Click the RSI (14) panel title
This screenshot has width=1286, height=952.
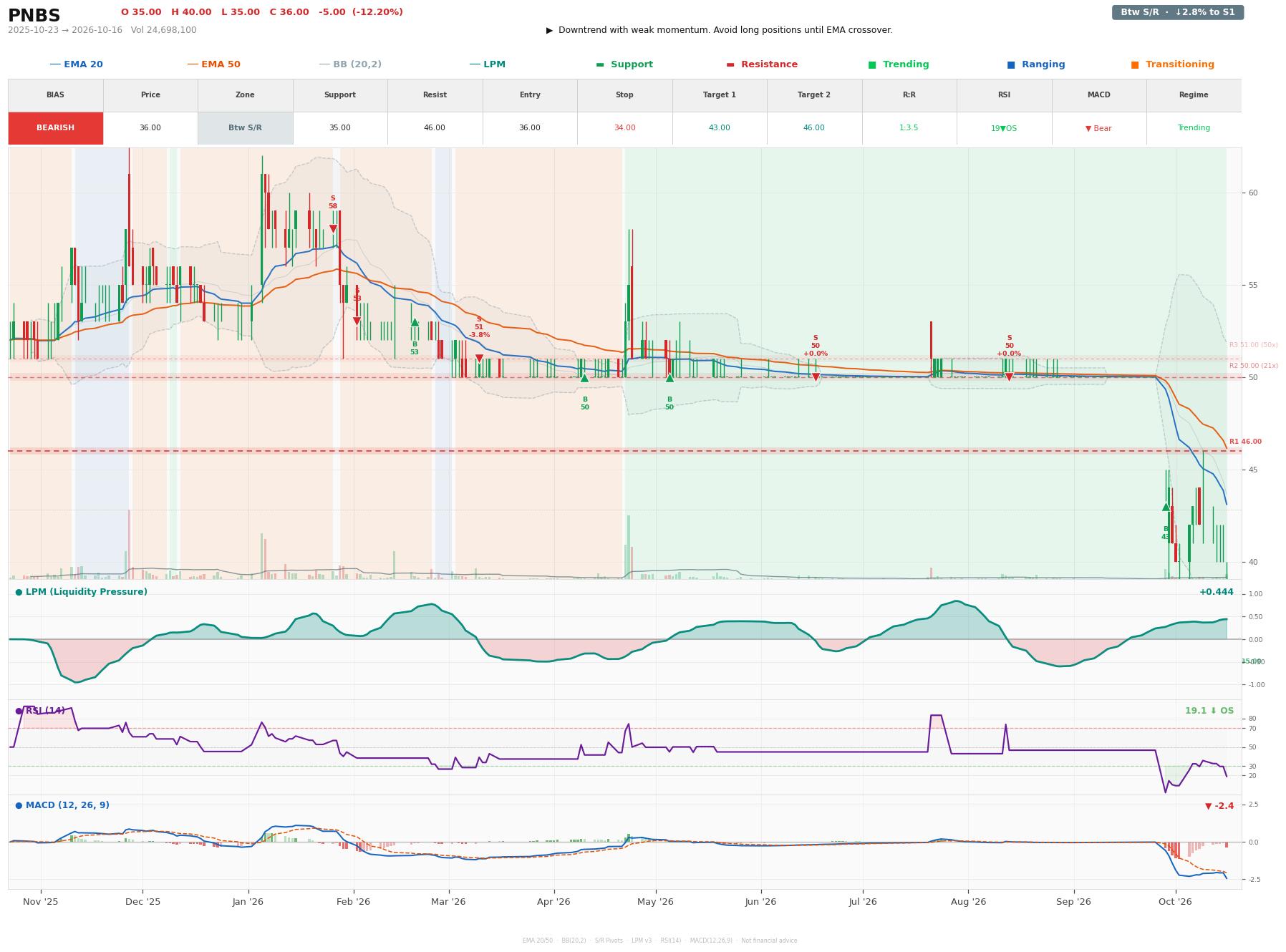(x=40, y=711)
